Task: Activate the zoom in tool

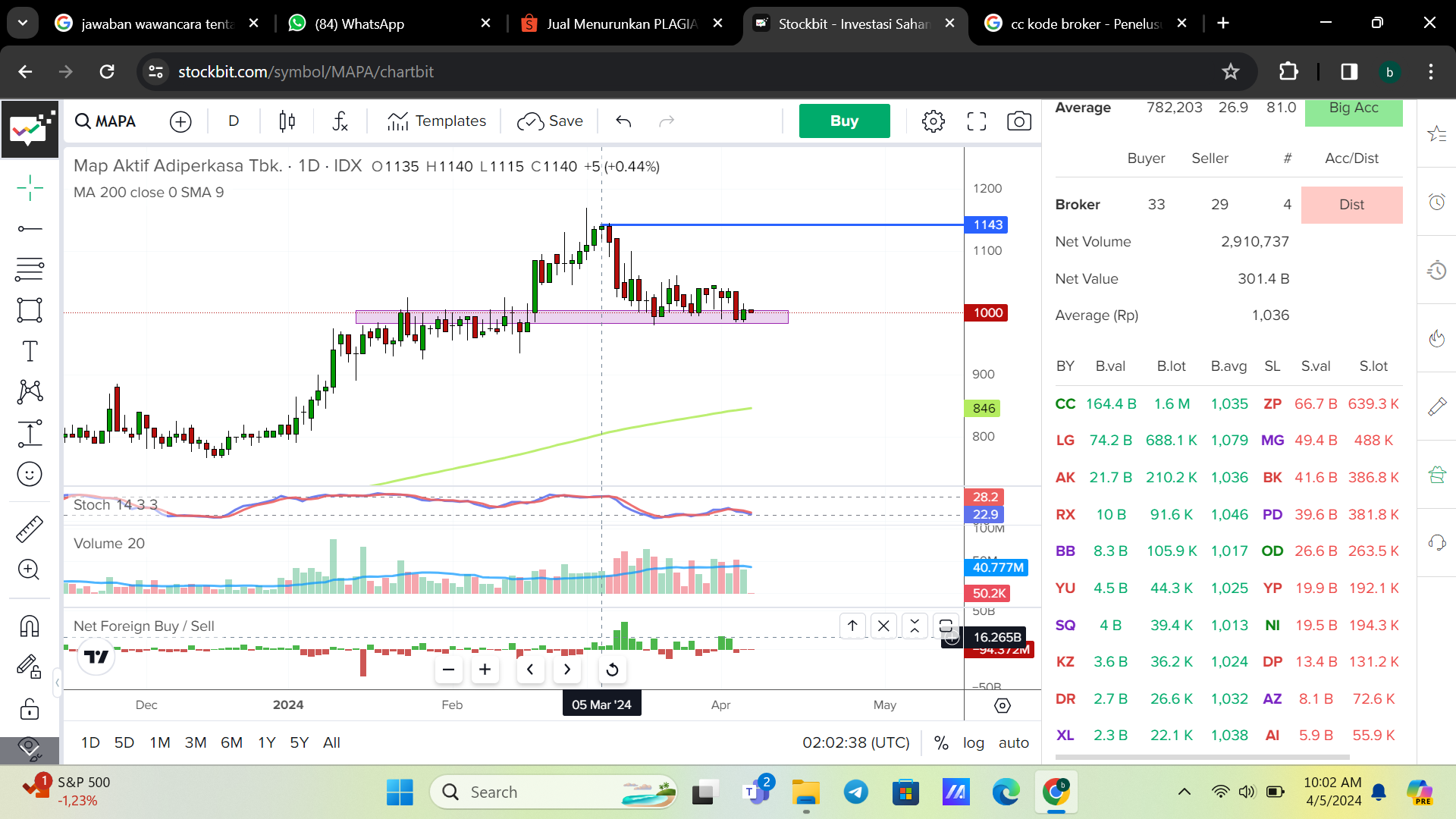Action: point(30,570)
